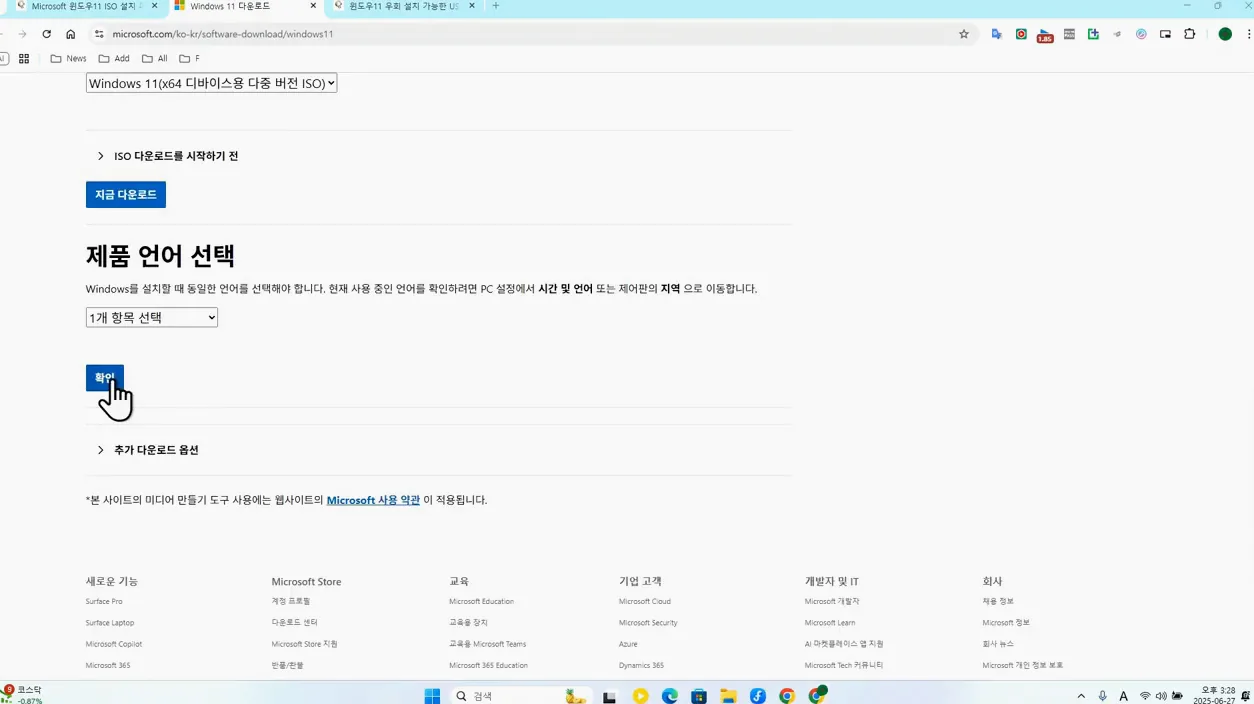Viewport: 1254px width, 704px height.
Task: Open the yellow play-button app on taskbar
Action: (x=640, y=696)
